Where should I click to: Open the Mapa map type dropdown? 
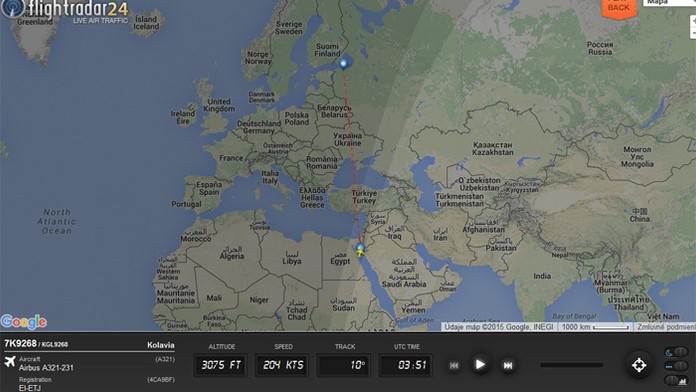click(669, 3)
